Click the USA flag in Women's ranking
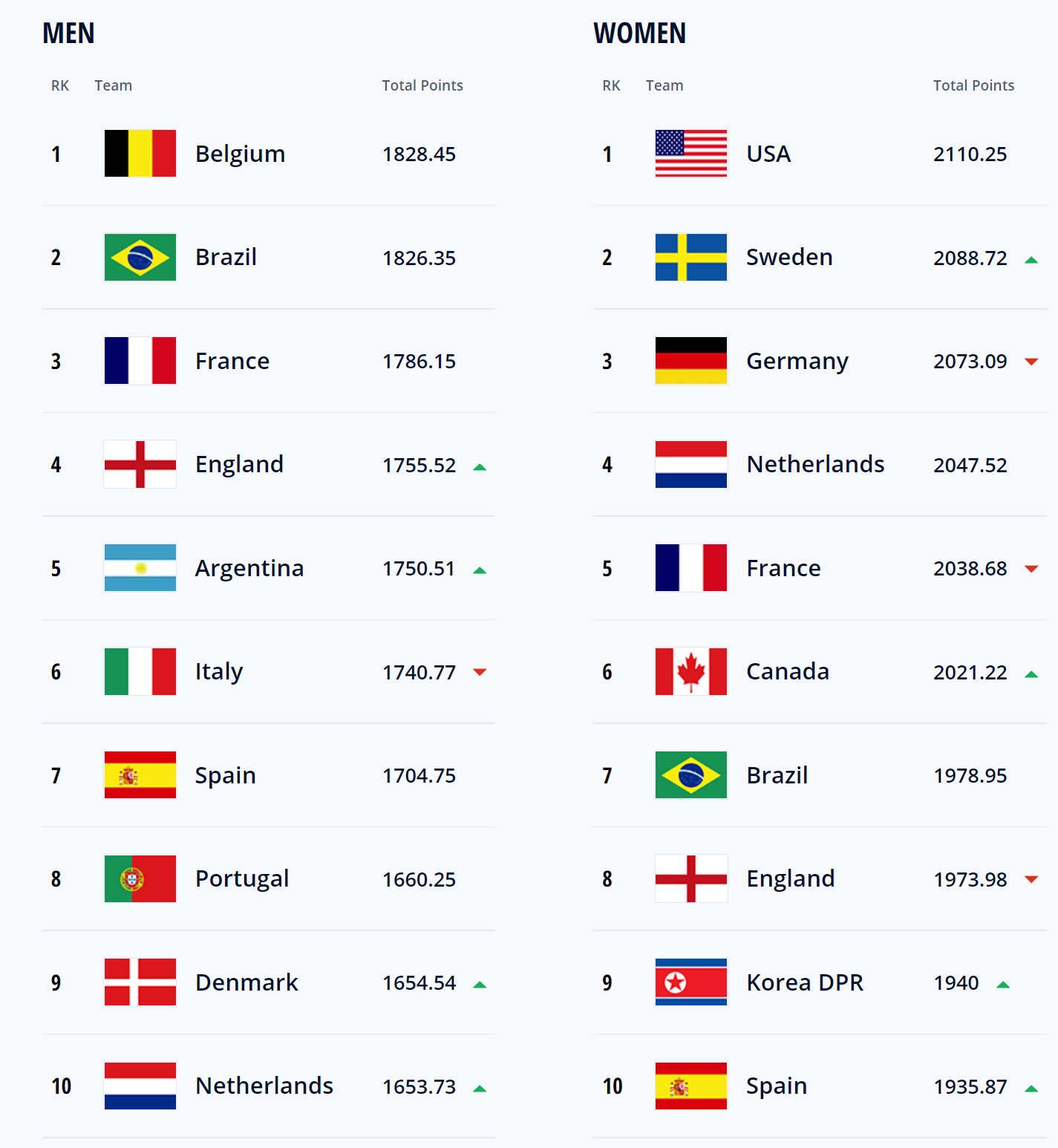Image resolution: width=1058 pixels, height=1148 pixels. tap(691, 154)
